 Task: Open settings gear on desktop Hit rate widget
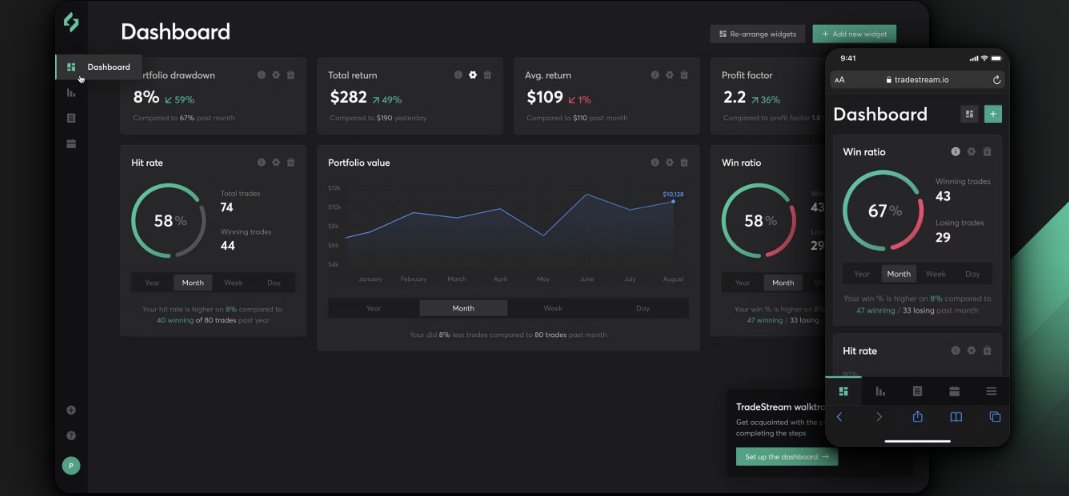[276, 163]
